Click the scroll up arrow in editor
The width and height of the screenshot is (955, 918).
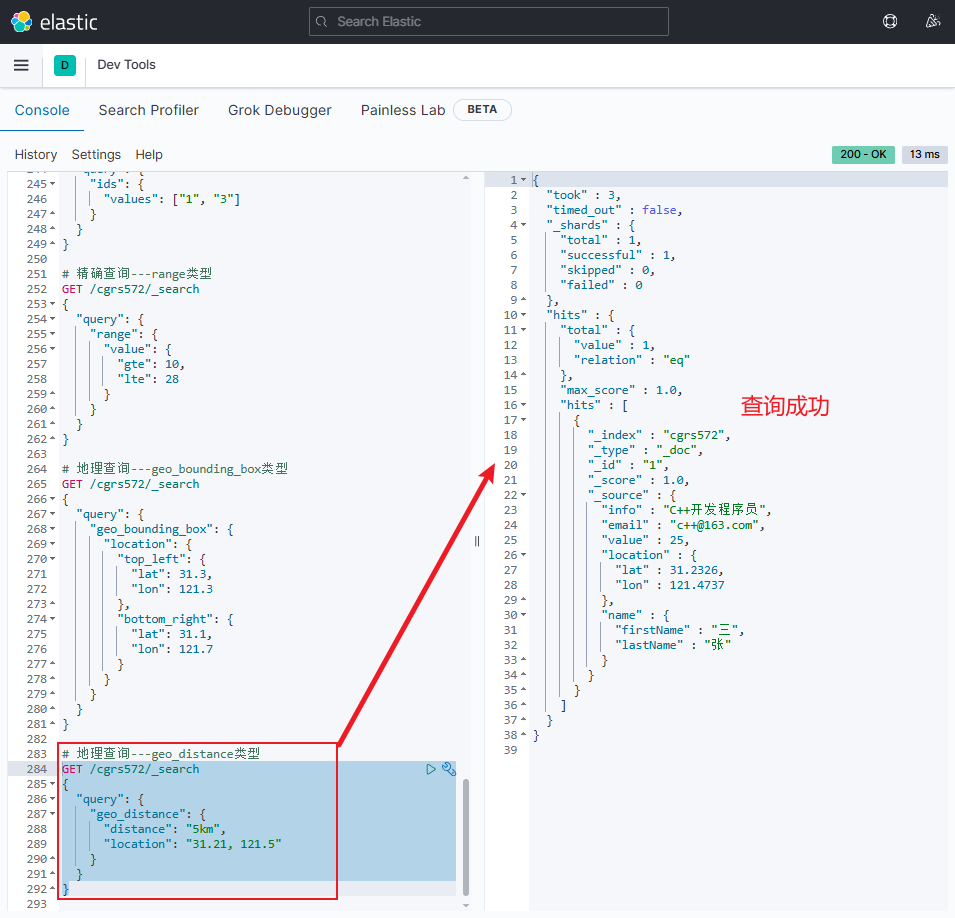point(466,178)
